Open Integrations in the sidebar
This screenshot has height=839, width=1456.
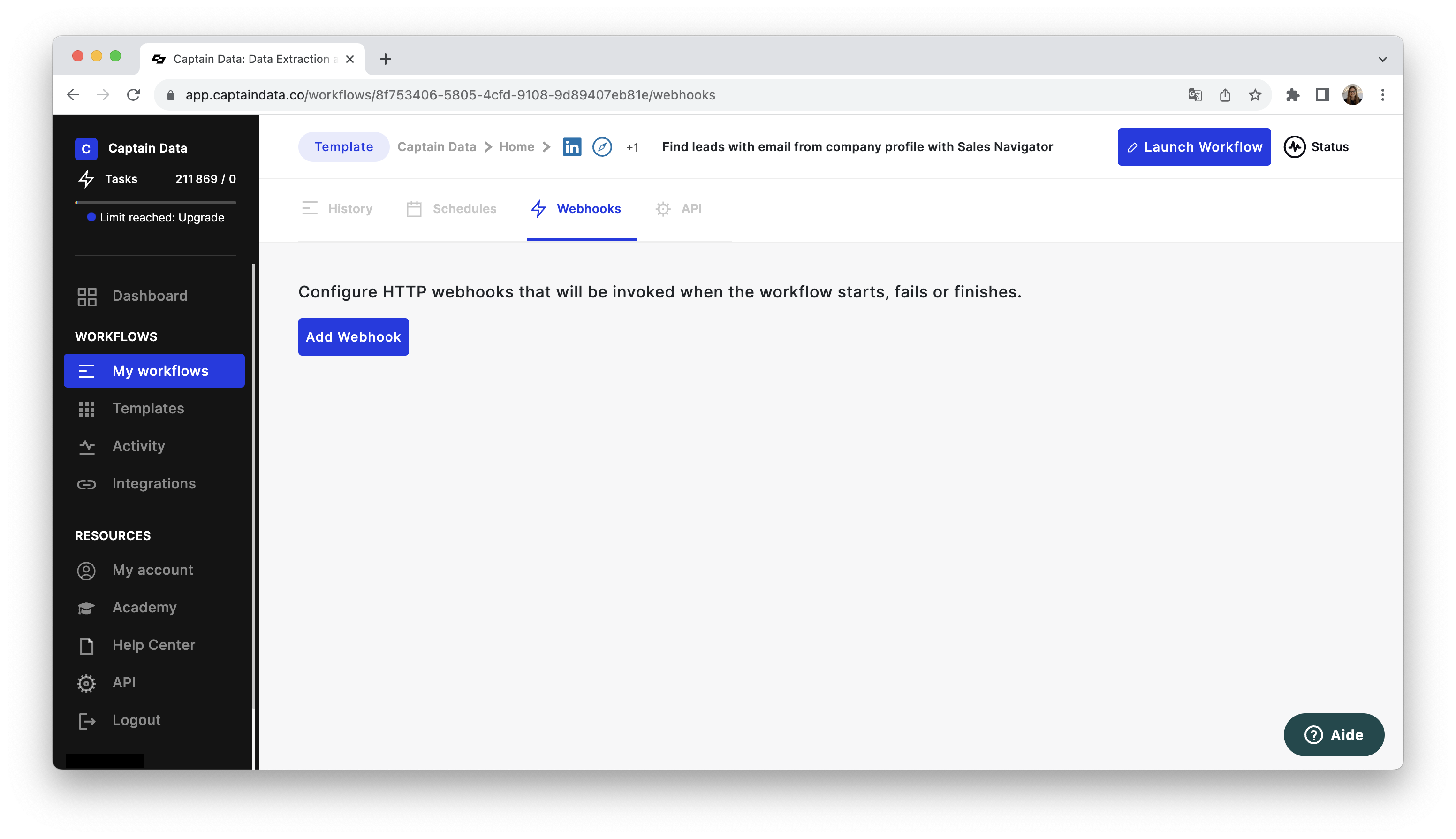tap(154, 483)
